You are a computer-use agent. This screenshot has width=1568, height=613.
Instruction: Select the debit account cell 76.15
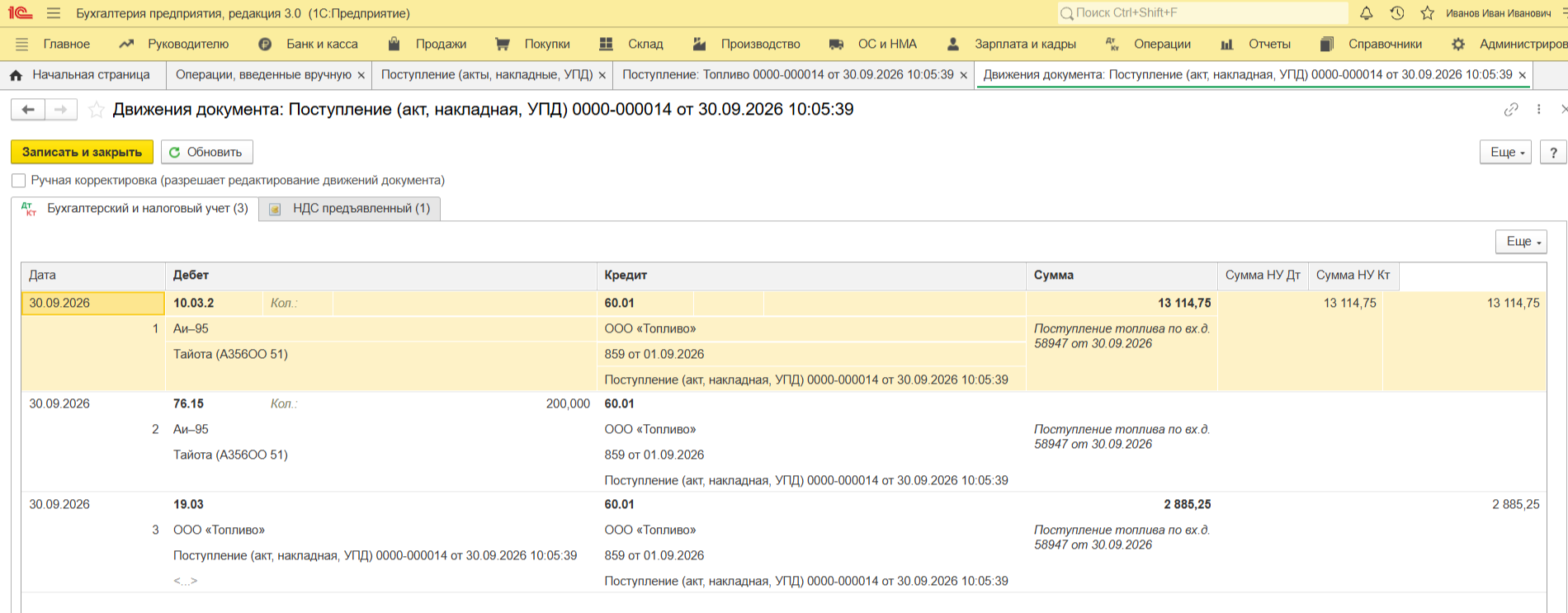[188, 404]
